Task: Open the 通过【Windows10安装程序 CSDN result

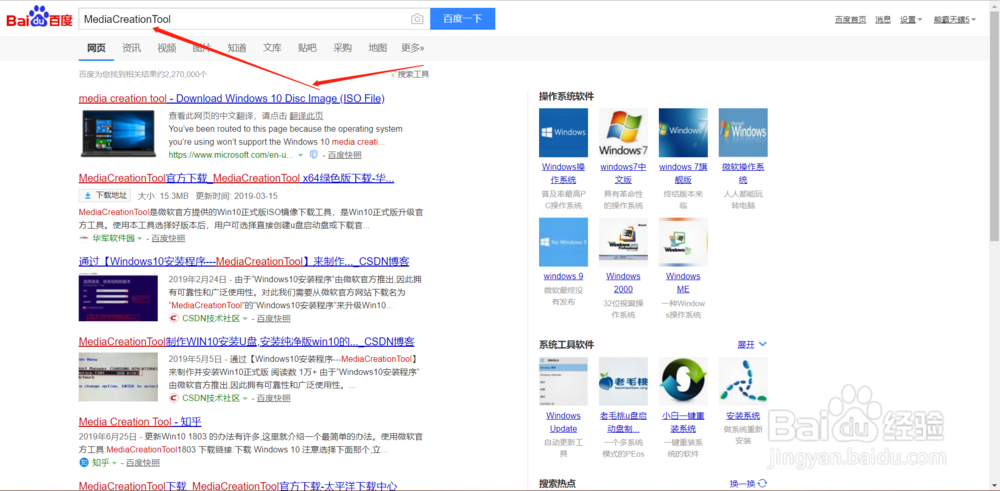Action: pyautogui.click(x=244, y=262)
